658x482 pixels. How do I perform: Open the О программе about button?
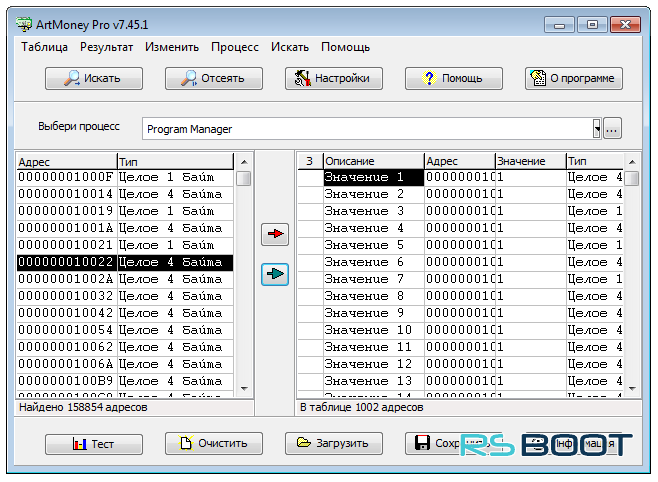click(574, 78)
